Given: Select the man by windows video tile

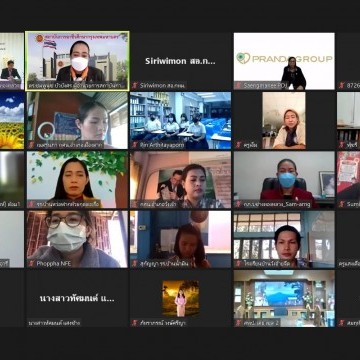Looking at the screenshot, I should [x=284, y=239].
